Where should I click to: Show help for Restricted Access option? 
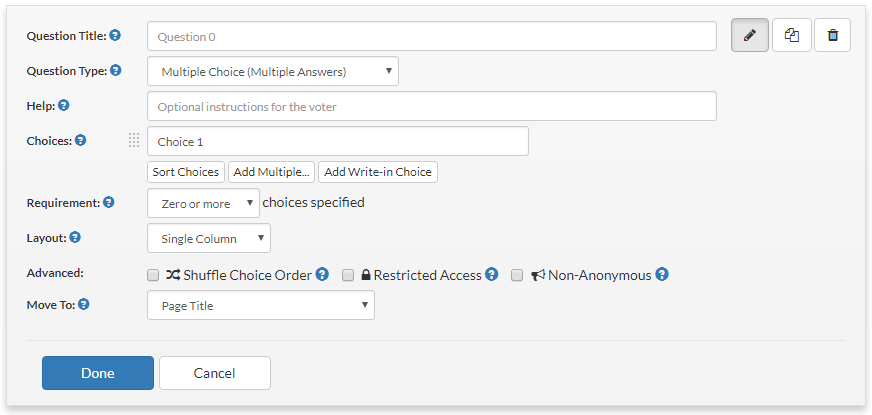click(491, 274)
